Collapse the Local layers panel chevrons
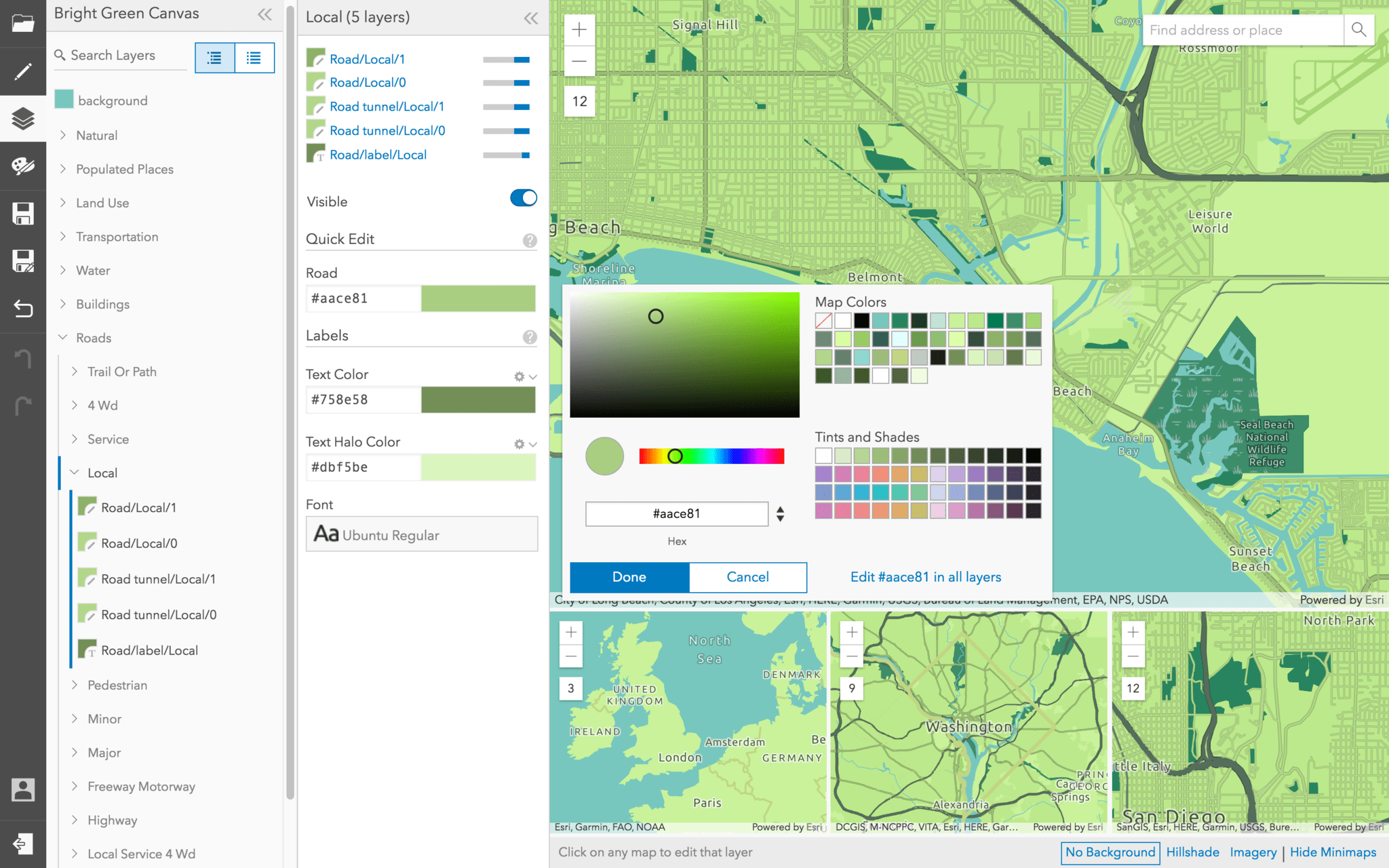Image resolution: width=1389 pixels, height=868 pixels. coord(530,18)
